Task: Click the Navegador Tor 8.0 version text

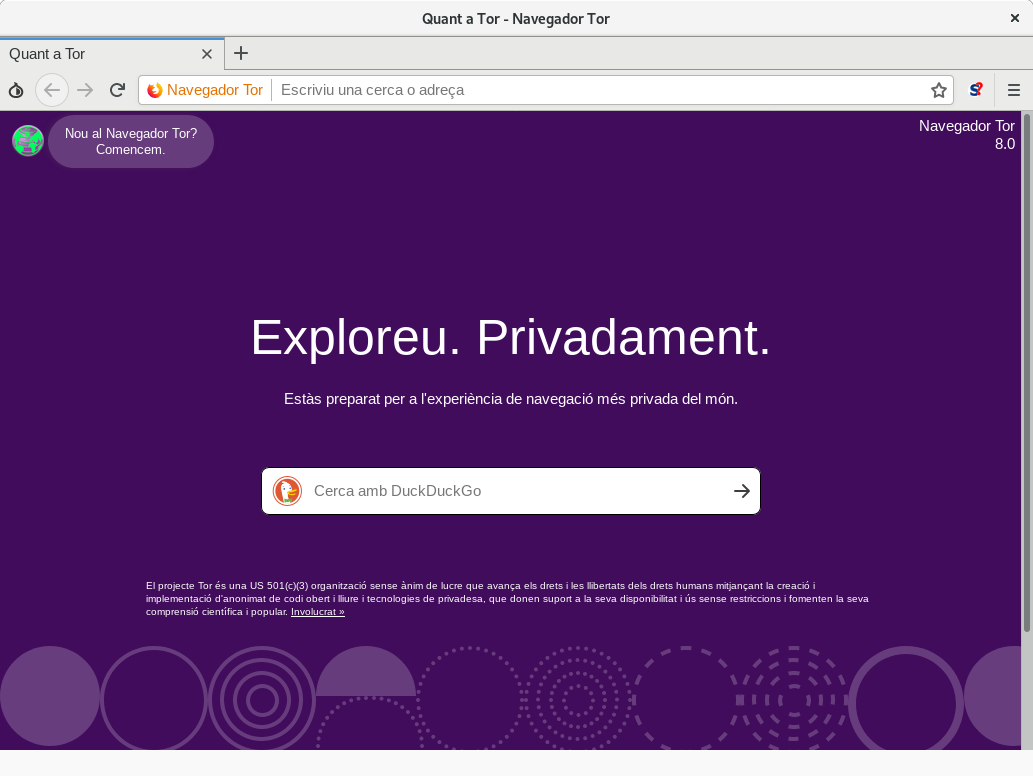Action: 966,134
